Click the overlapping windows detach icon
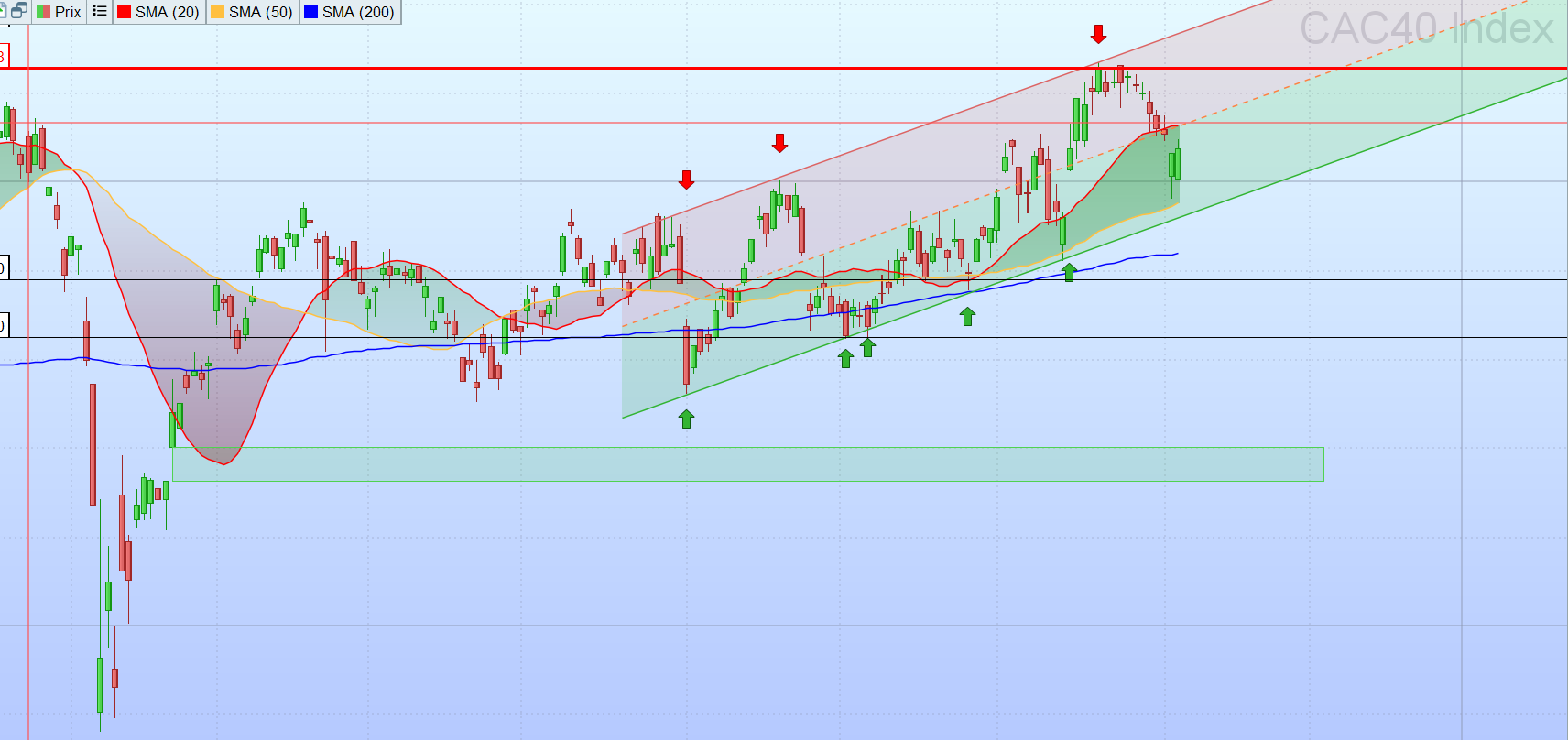The width and height of the screenshot is (1568, 740). click(x=18, y=11)
